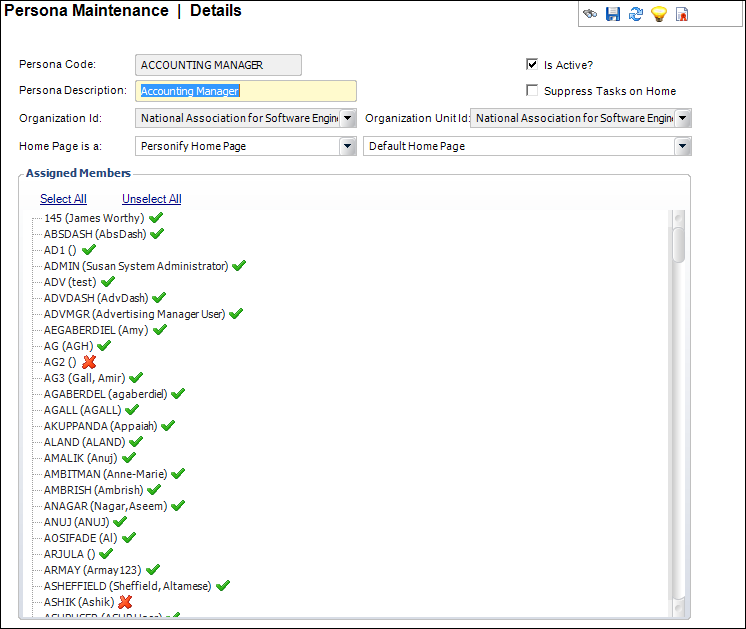Expand the Organization Unit Id dropdown
Image resolution: width=746 pixels, height=629 pixels.
(682, 118)
